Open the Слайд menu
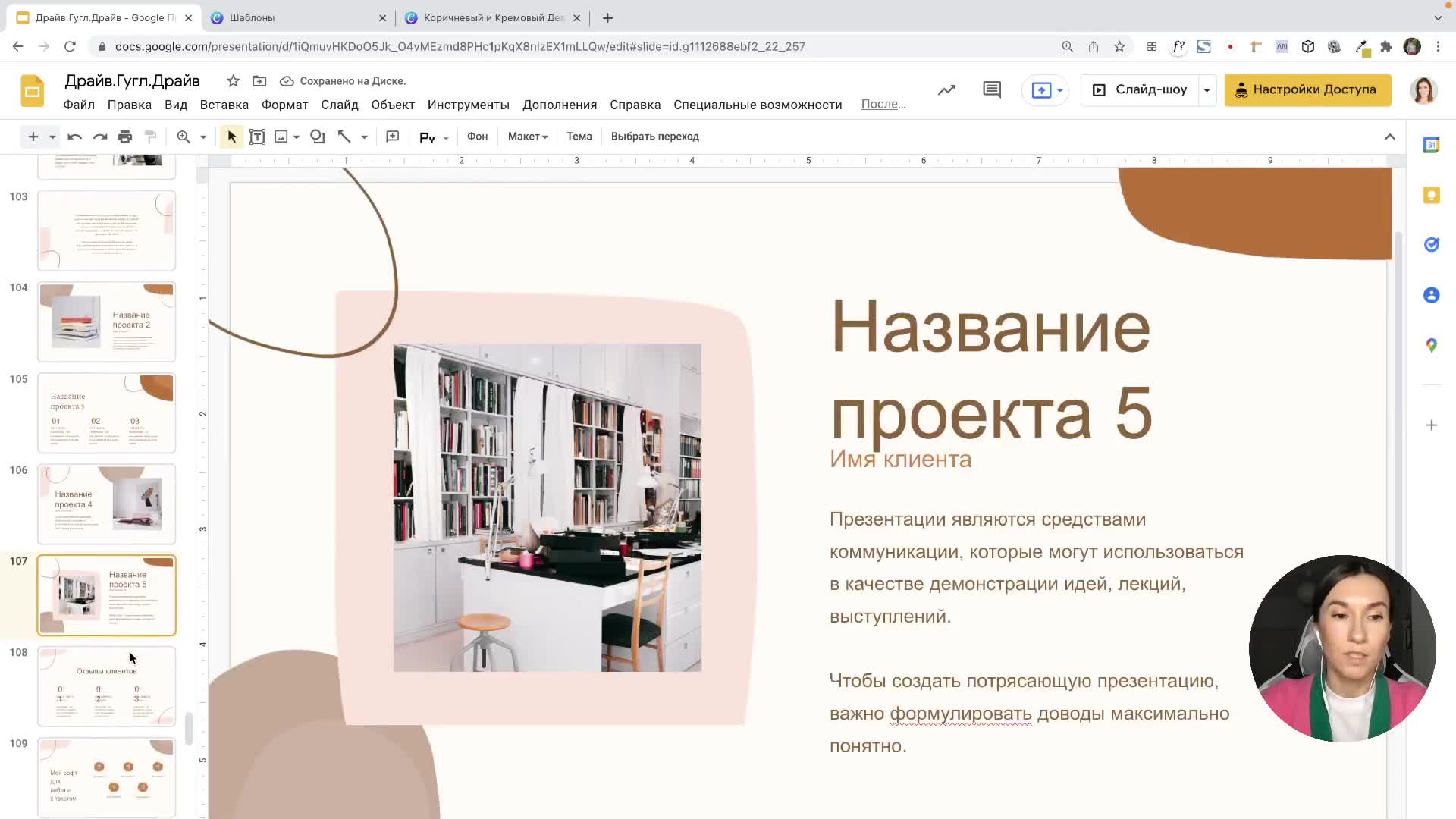This screenshot has width=1456, height=819. [340, 105]
